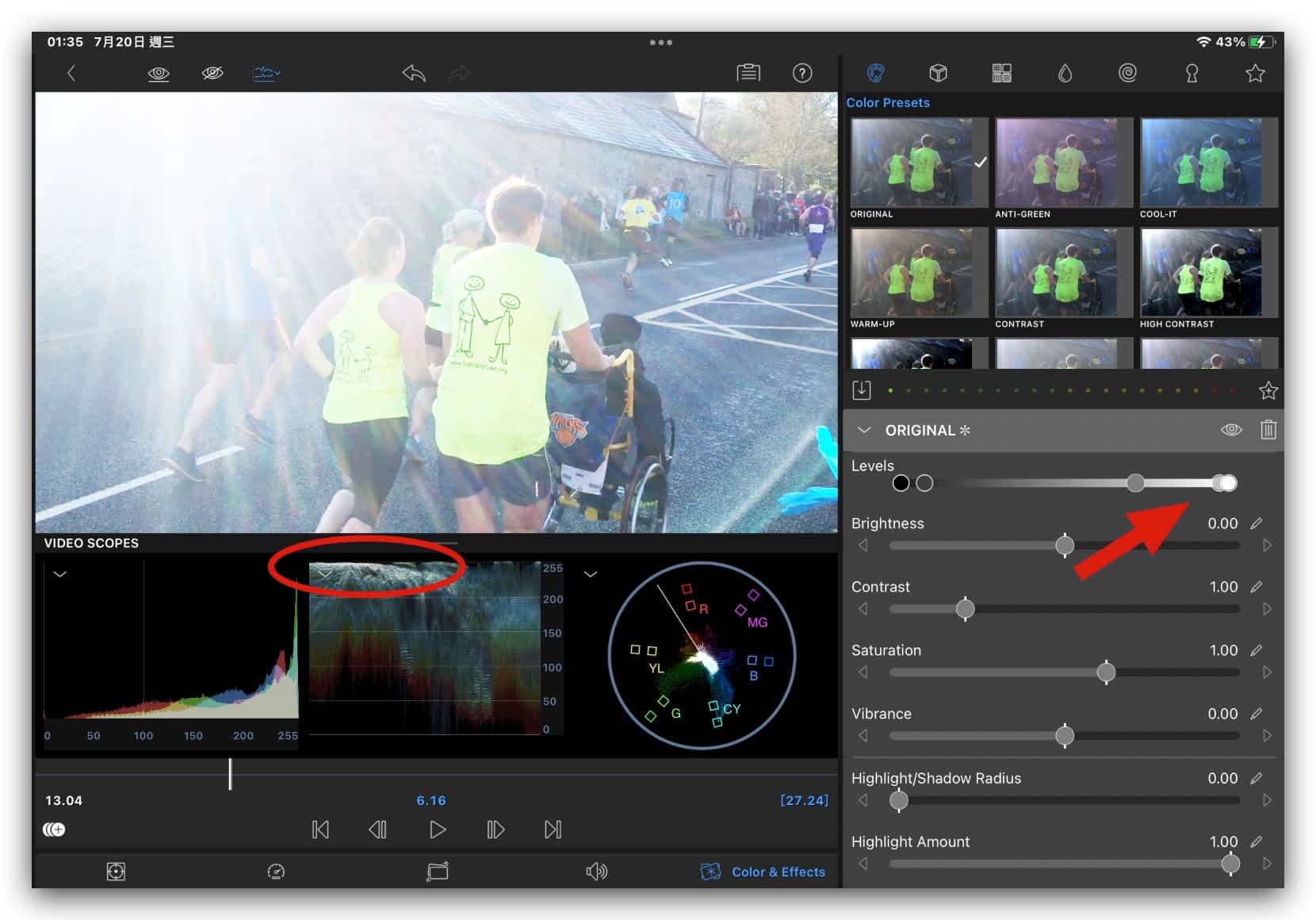Switch to Color & Effects tab
Screen dimensions: 1316x920
click(x=763, y=872)
